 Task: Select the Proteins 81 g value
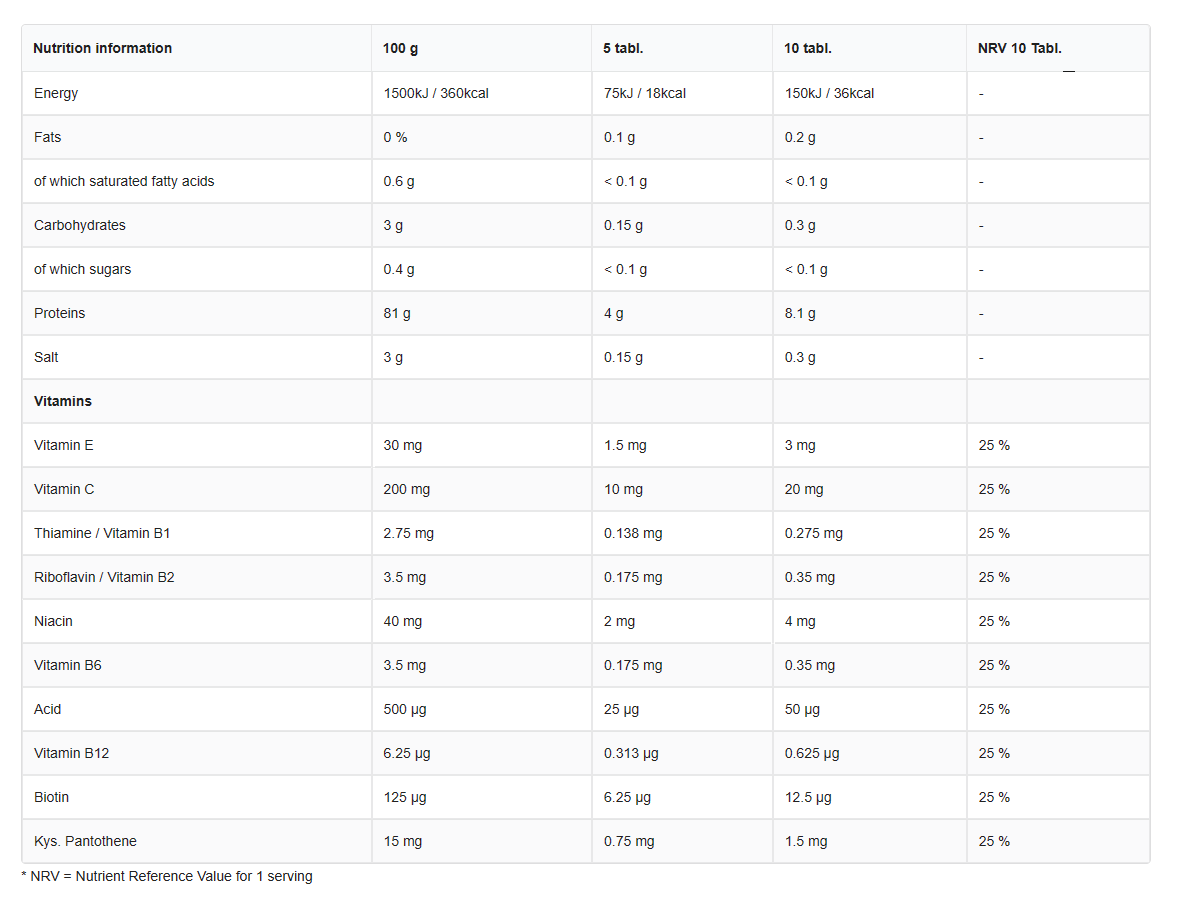[x=397, y=313]
